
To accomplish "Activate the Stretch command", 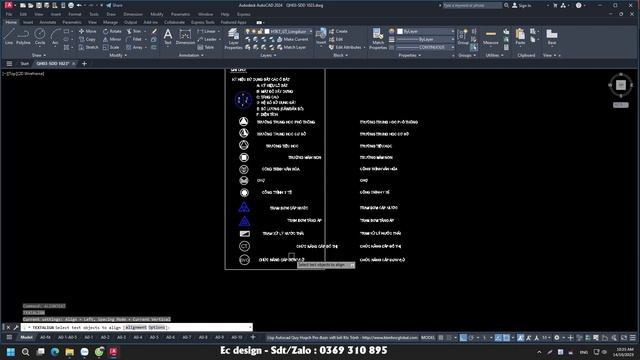I will (x=89, y=47).
